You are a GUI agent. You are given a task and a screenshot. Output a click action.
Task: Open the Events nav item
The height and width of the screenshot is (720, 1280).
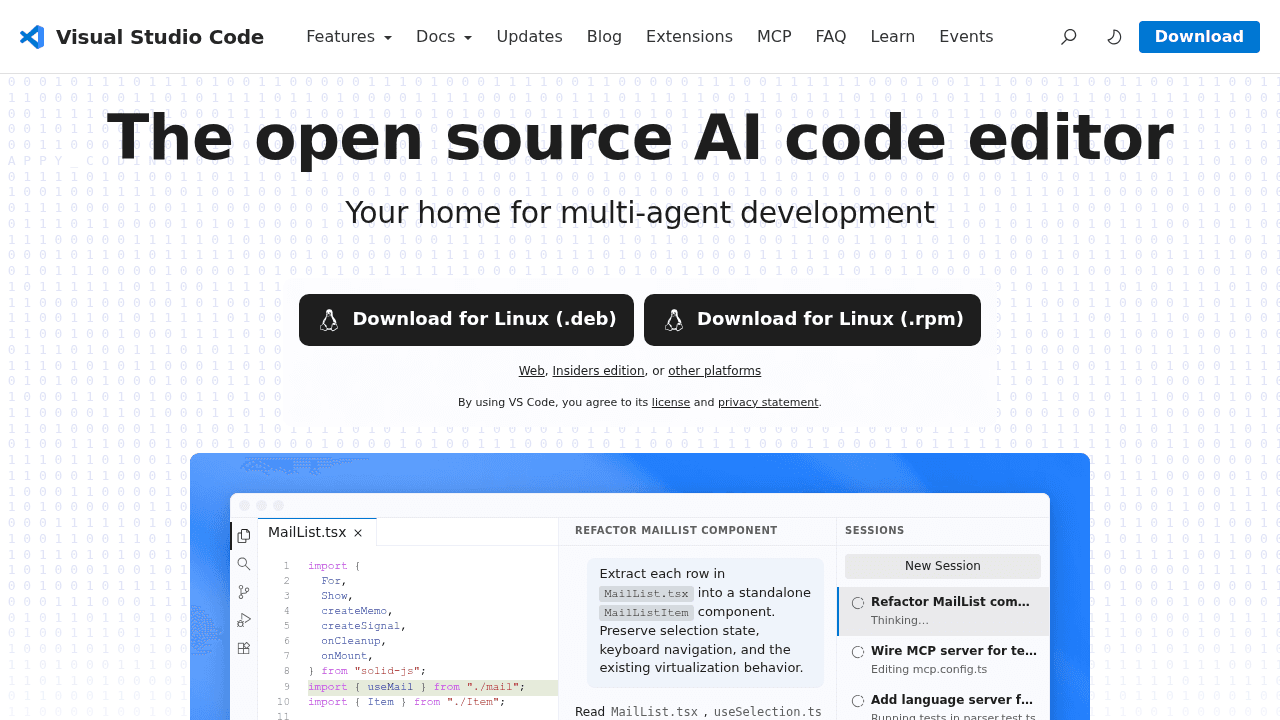pos(966,37)
